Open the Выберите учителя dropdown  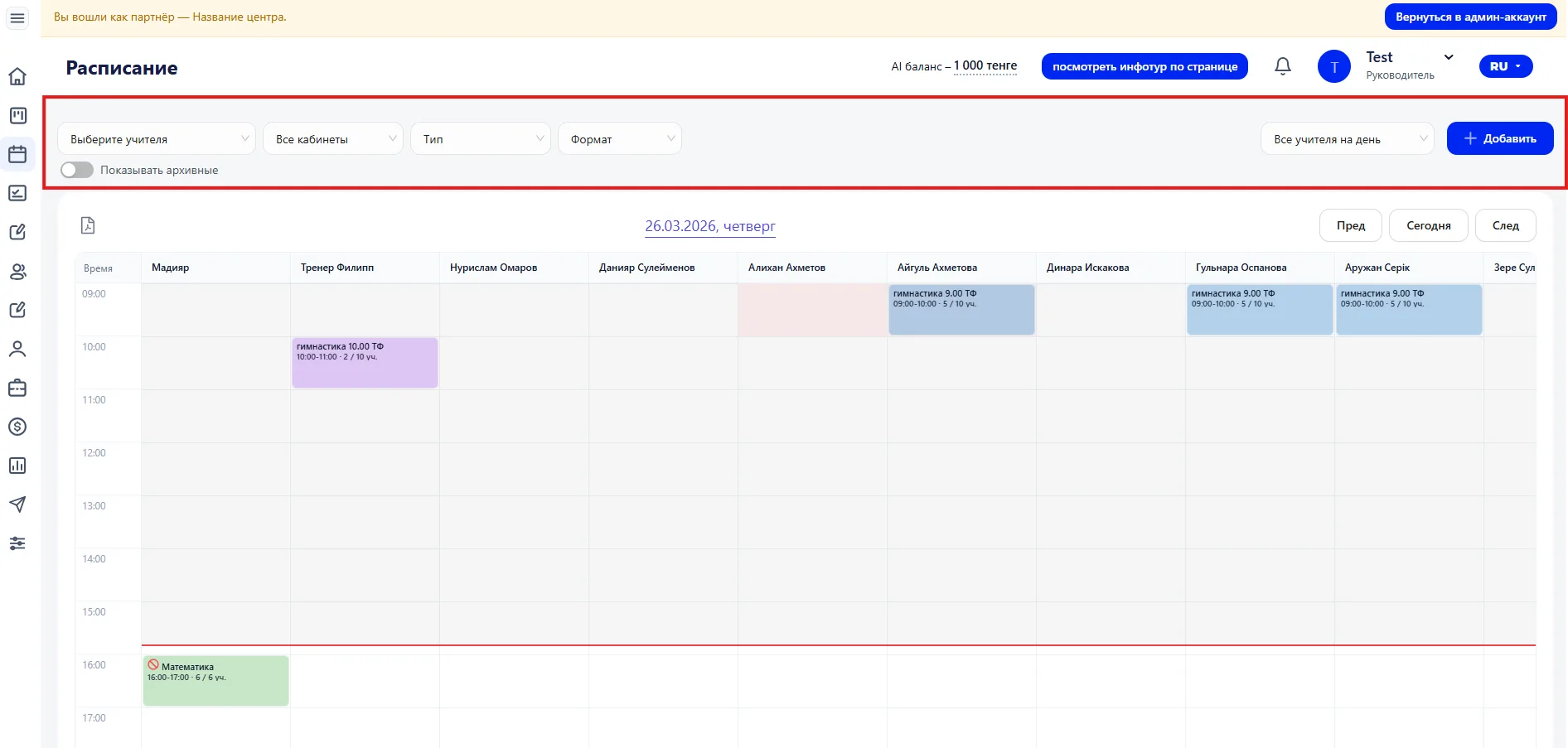point(157,138)
